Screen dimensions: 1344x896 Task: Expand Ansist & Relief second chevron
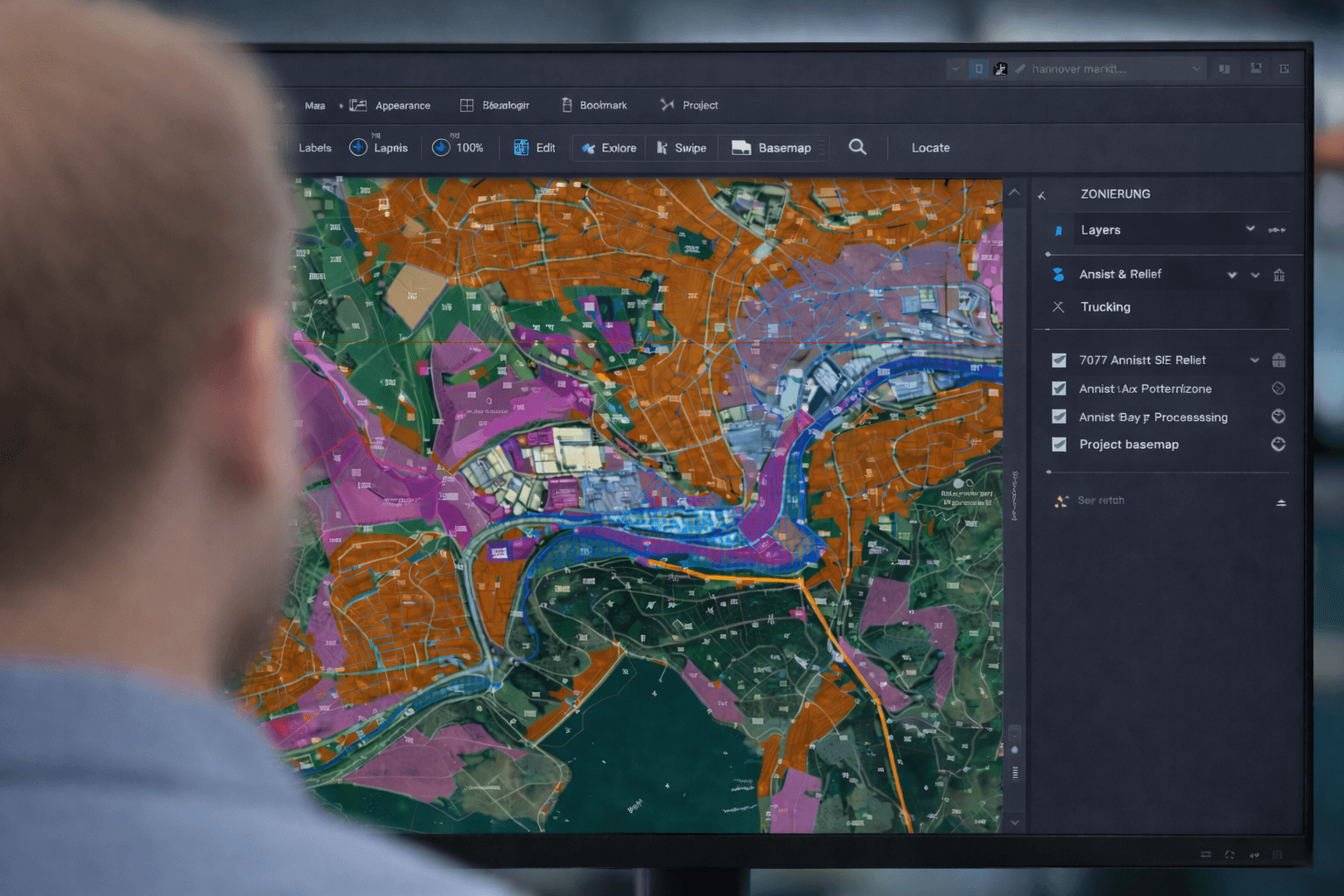(x=1256, y=275)
